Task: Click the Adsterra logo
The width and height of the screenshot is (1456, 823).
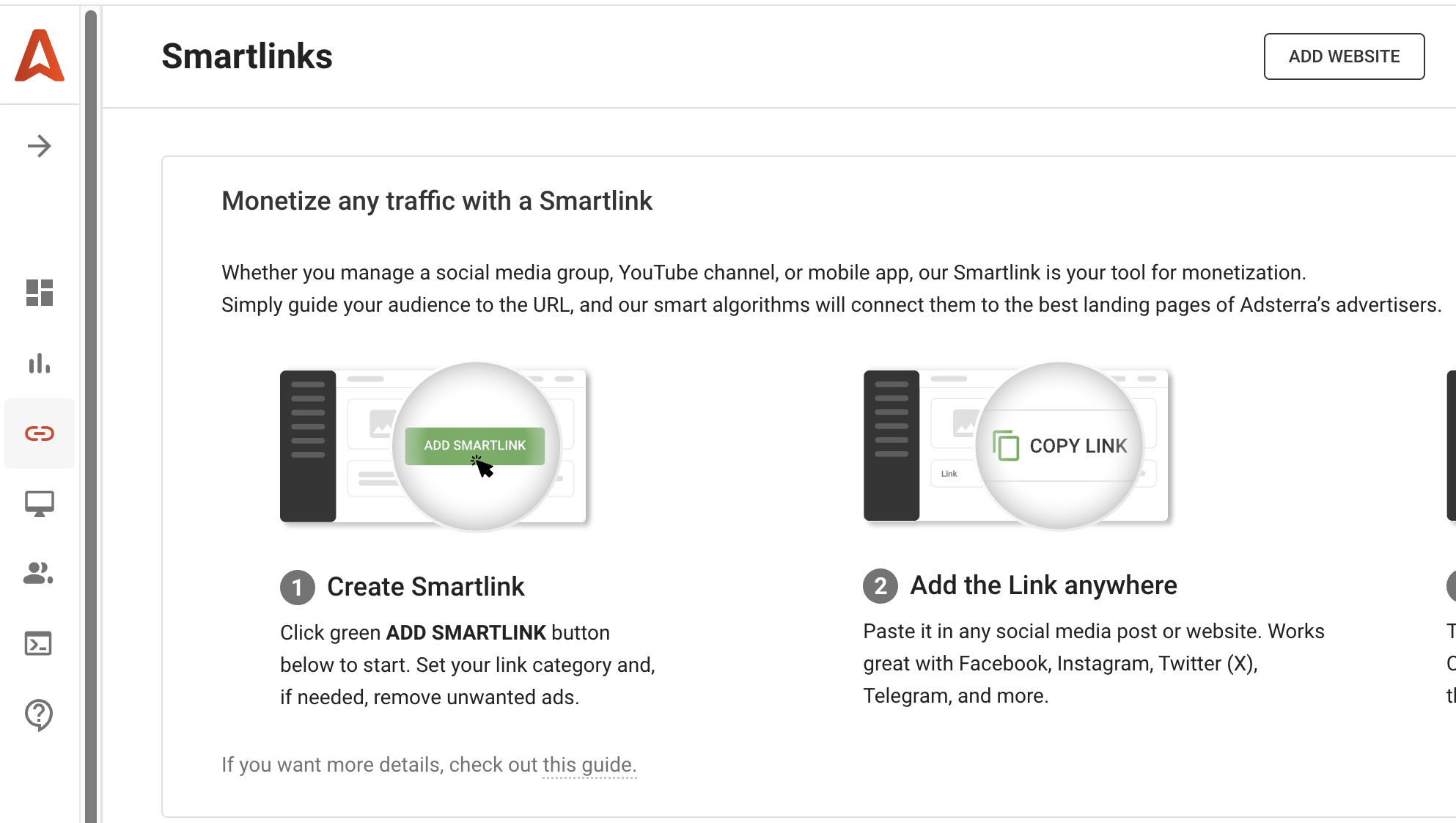Action: coord(40,56)
